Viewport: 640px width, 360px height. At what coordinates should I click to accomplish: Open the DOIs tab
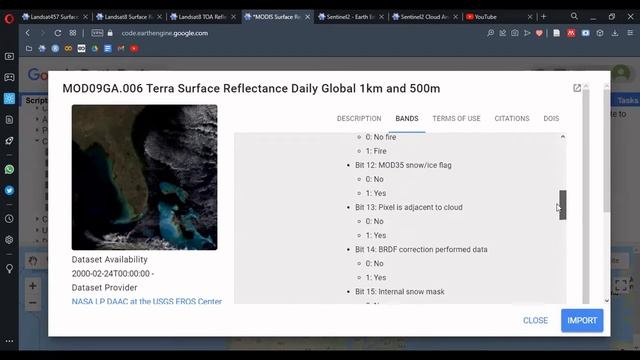click(x=551, y=118)
